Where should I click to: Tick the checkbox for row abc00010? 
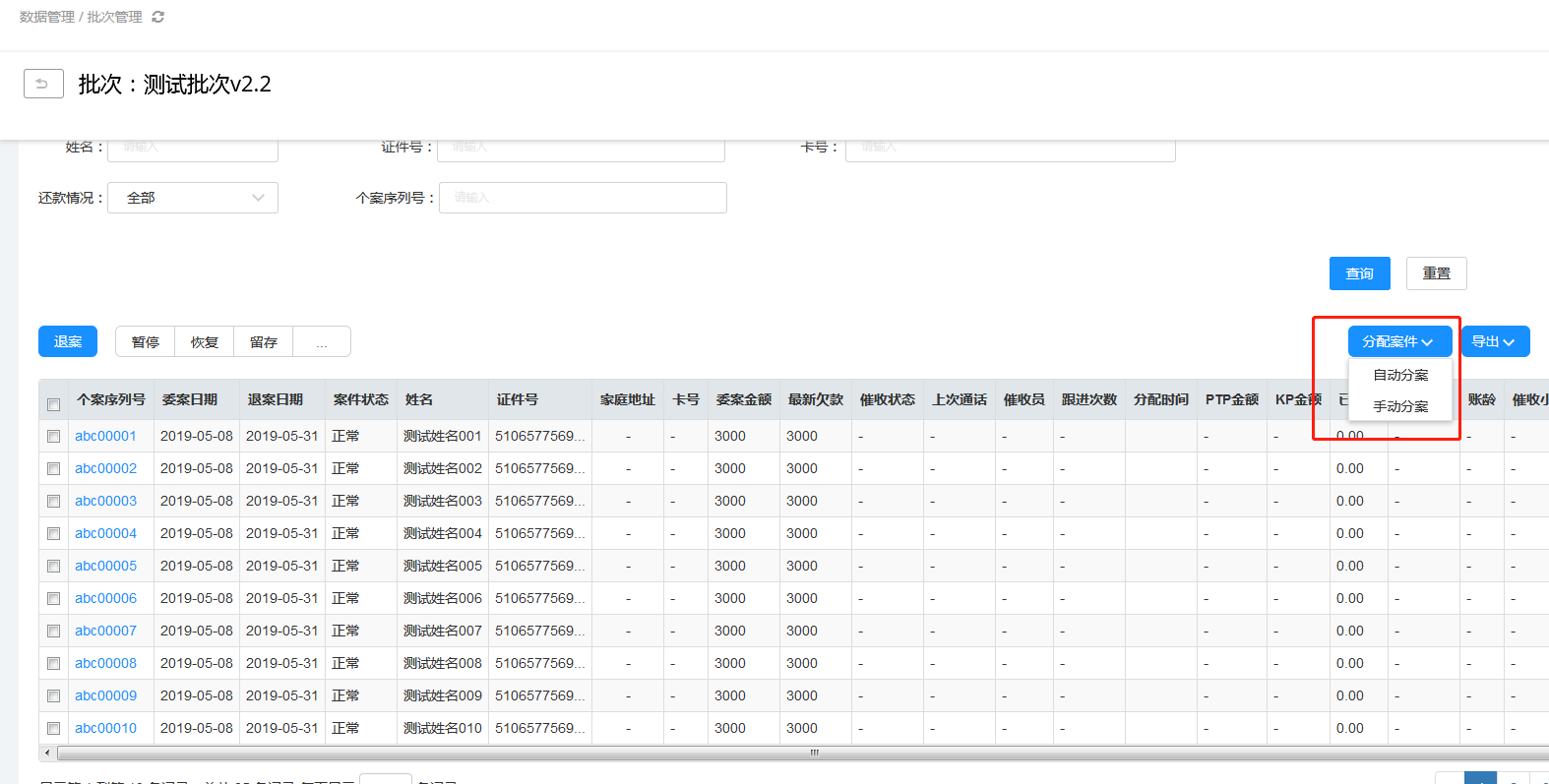click(x=54, y=729)
